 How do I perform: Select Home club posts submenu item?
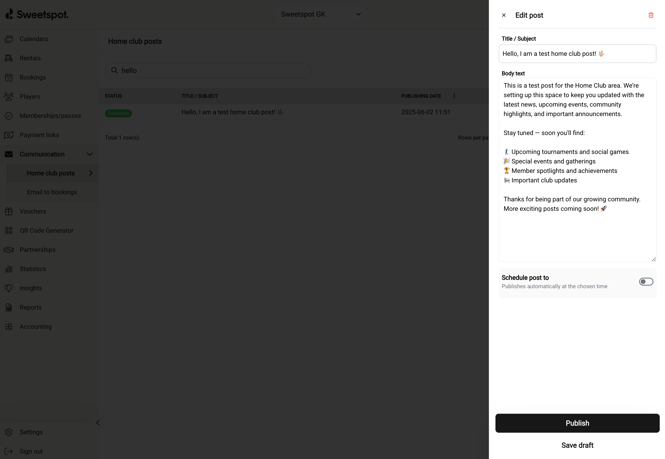point(50,173)
